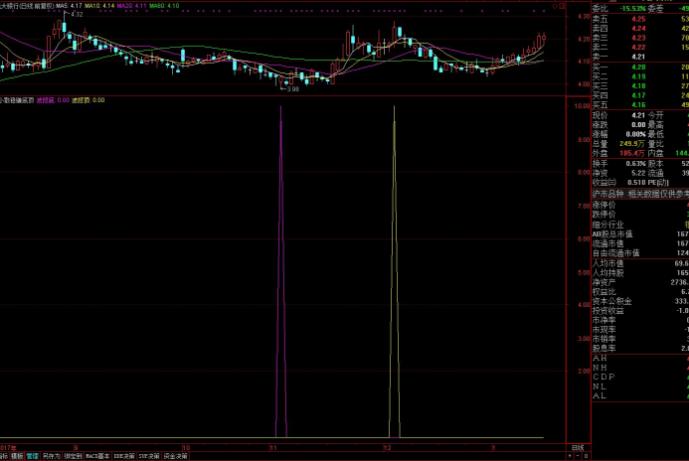This screenshot has height=461, width=689.
Task: Click the AB股总市值 row label
Action: pyautogui.click(x=612, y=234)
